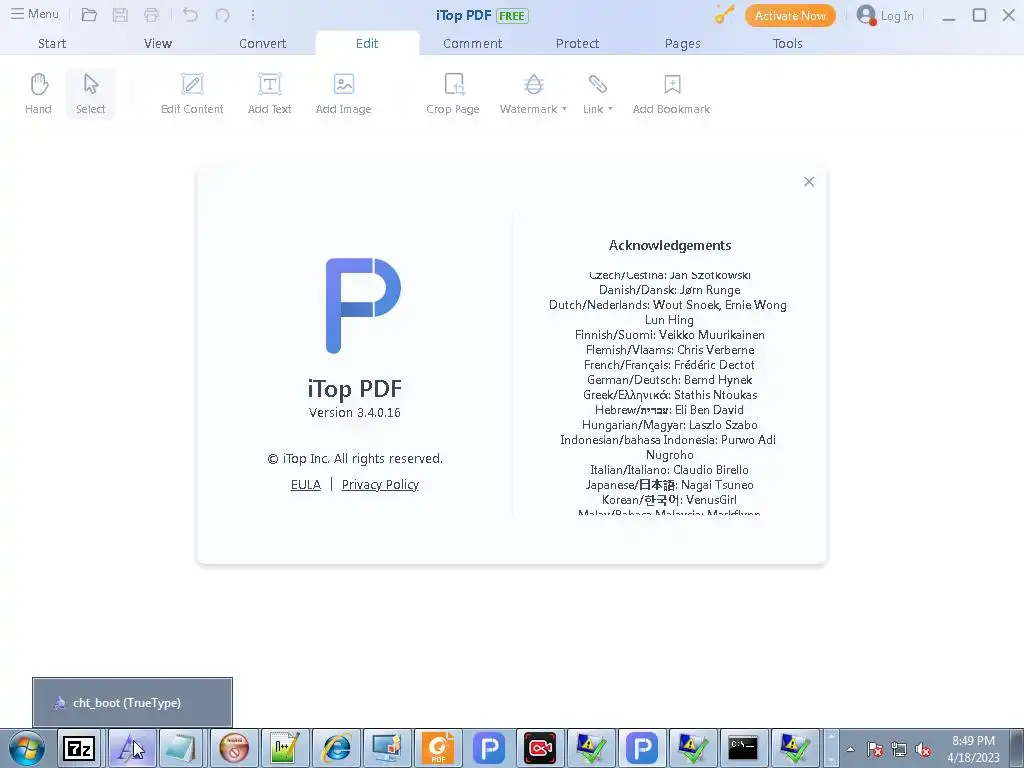Click the Action Center flag tray icon
This screenshot has width=1024, height=768.
tap(875, 750)
